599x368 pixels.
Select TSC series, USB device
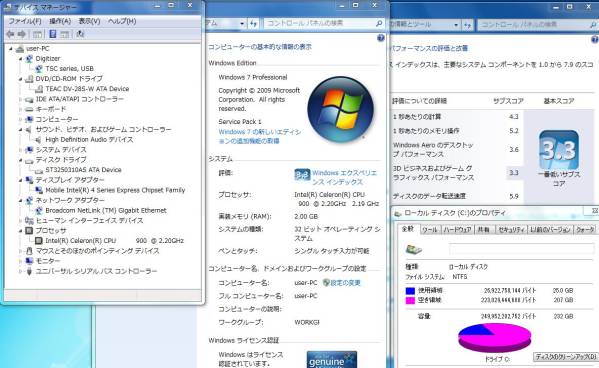click(x=69, y=69)
